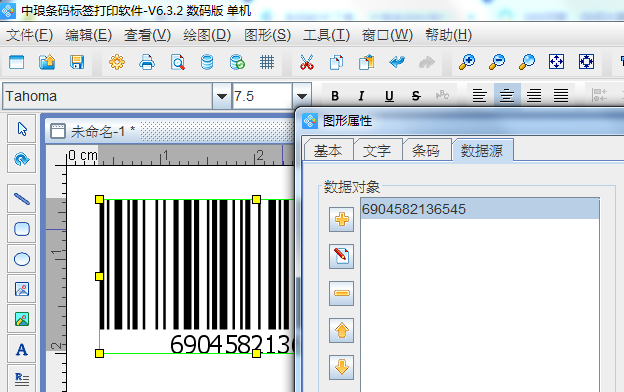Click the Tahoma font name field
624x392 pixels.
coord(108,96)
